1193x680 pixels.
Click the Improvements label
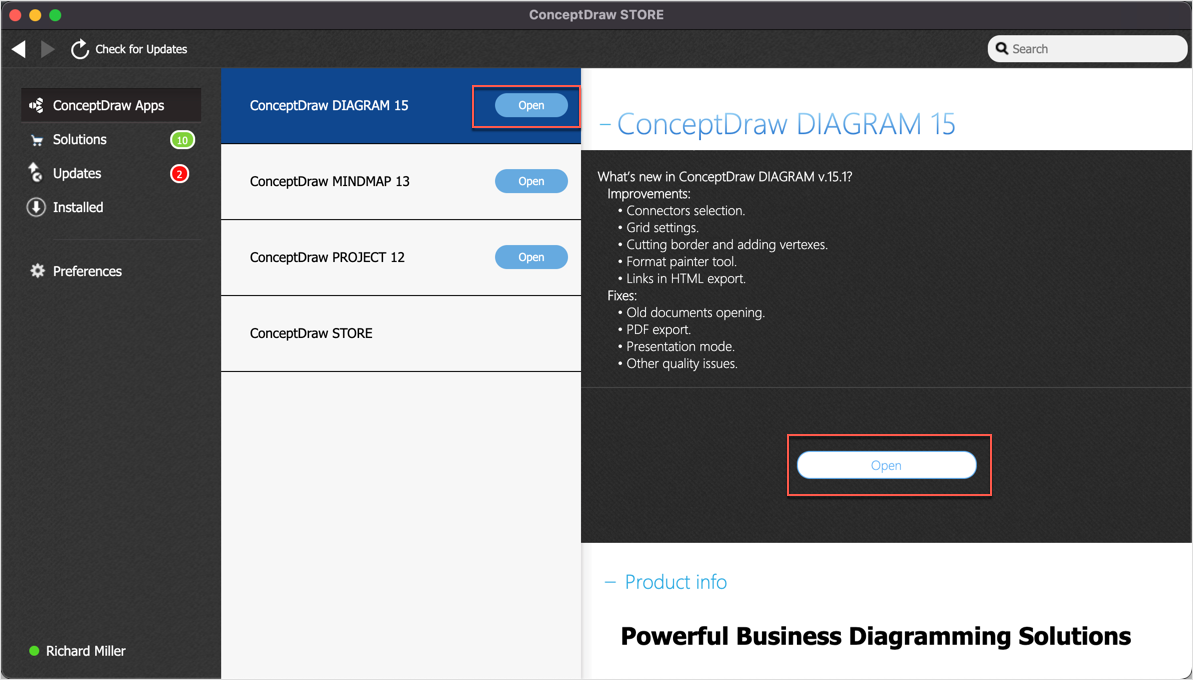coord(649,194)
